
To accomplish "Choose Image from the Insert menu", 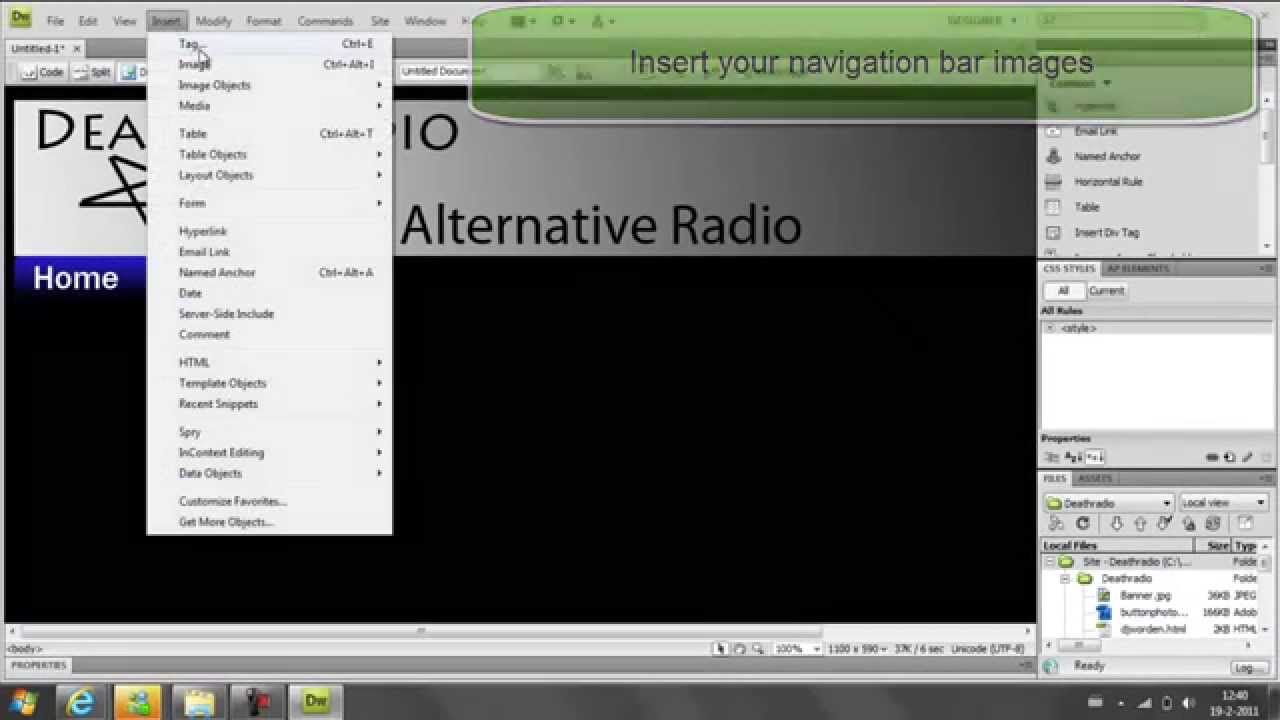I will pos(270,64).
